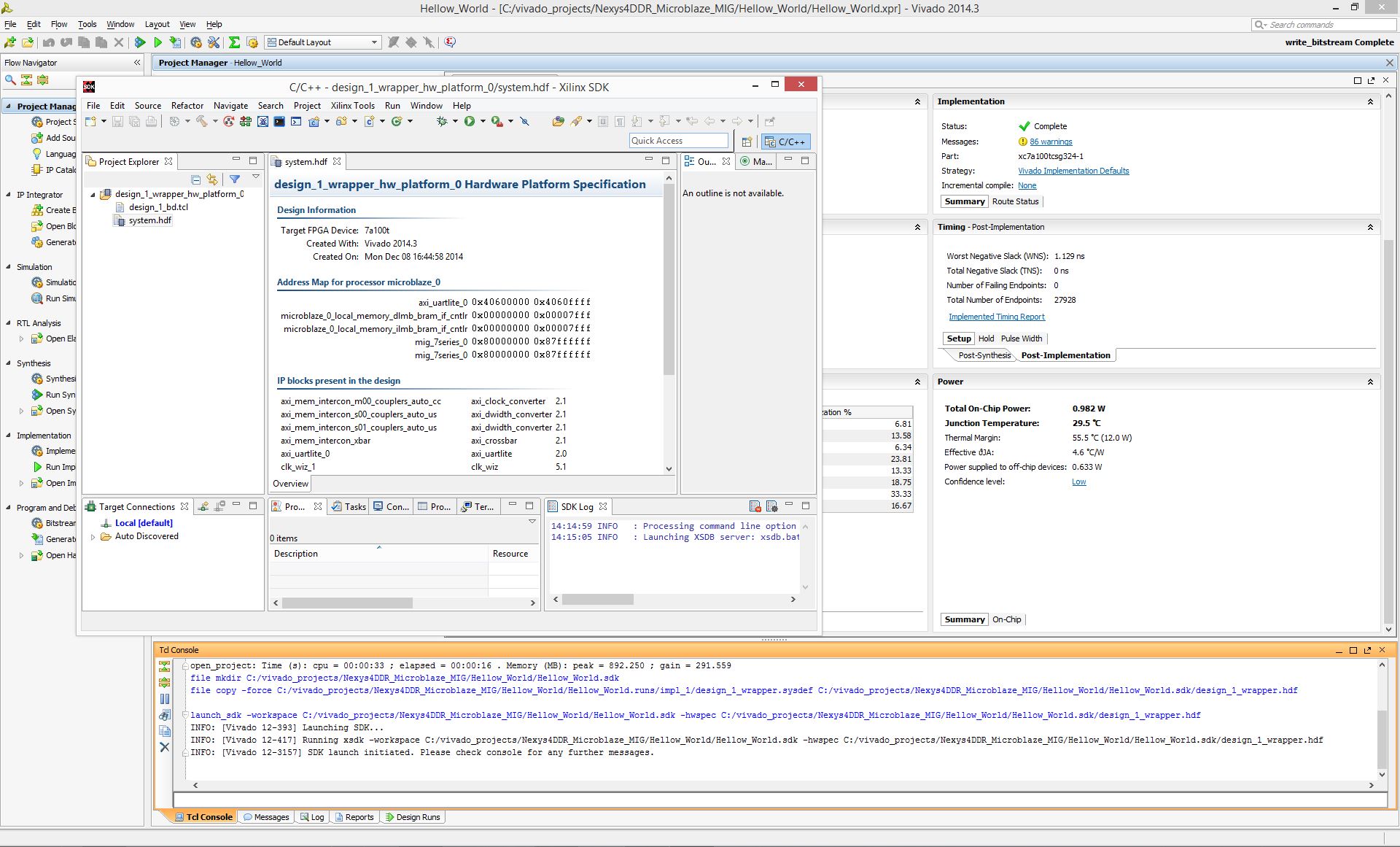Image resolution: width=1400 pixels, height=847 pixels.
Task: Click Open Project folder icon in Vivado toolbar
Action: [28, 42]
